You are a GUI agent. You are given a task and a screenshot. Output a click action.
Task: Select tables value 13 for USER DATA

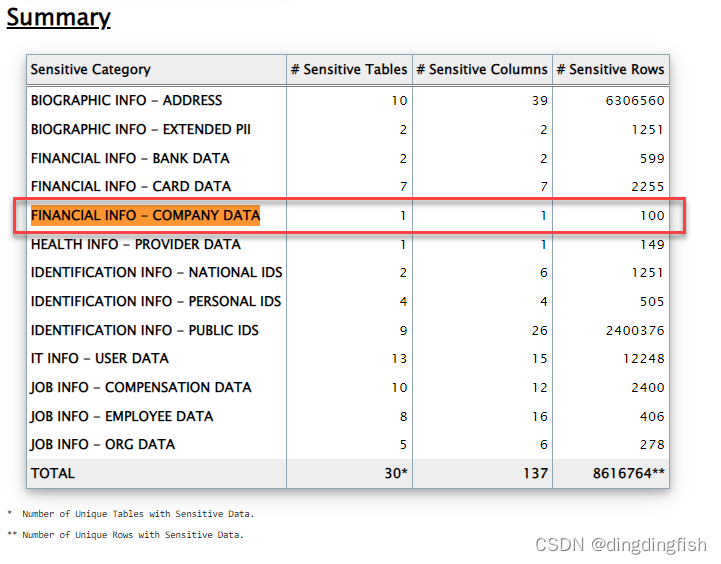coord(400,359)
